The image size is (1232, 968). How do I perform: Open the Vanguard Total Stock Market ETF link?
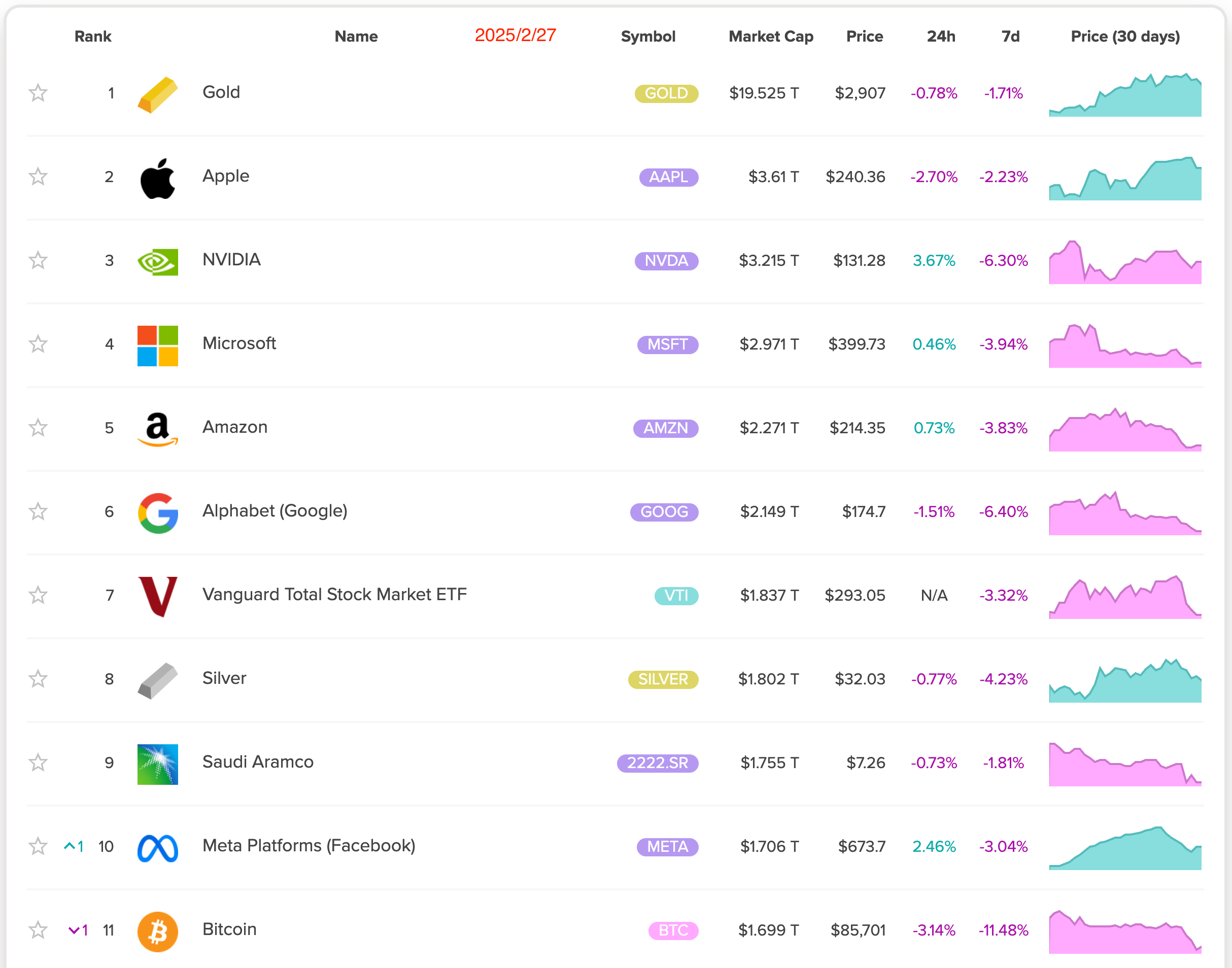334,595
